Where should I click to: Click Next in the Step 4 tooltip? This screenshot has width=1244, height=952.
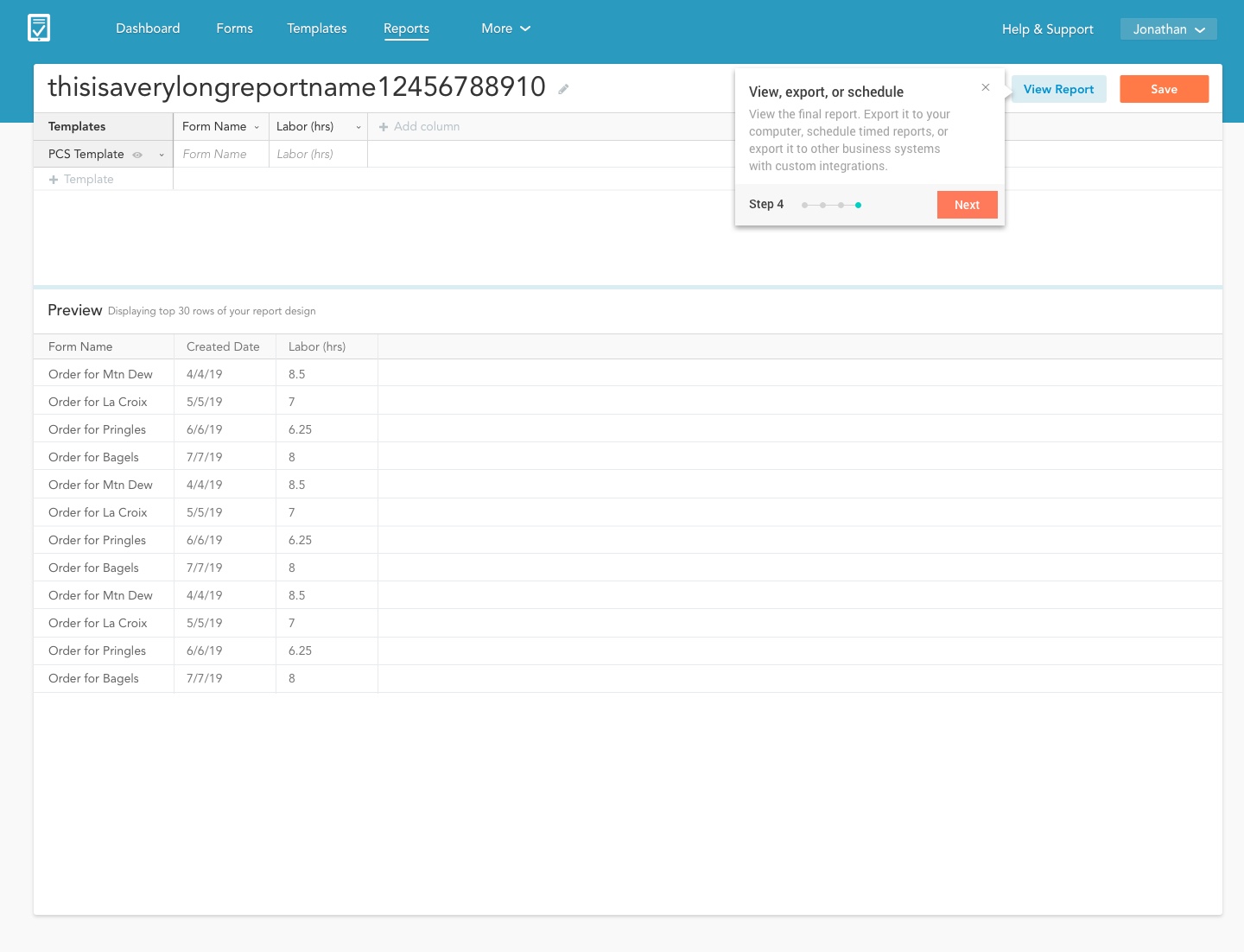(967, 205)
